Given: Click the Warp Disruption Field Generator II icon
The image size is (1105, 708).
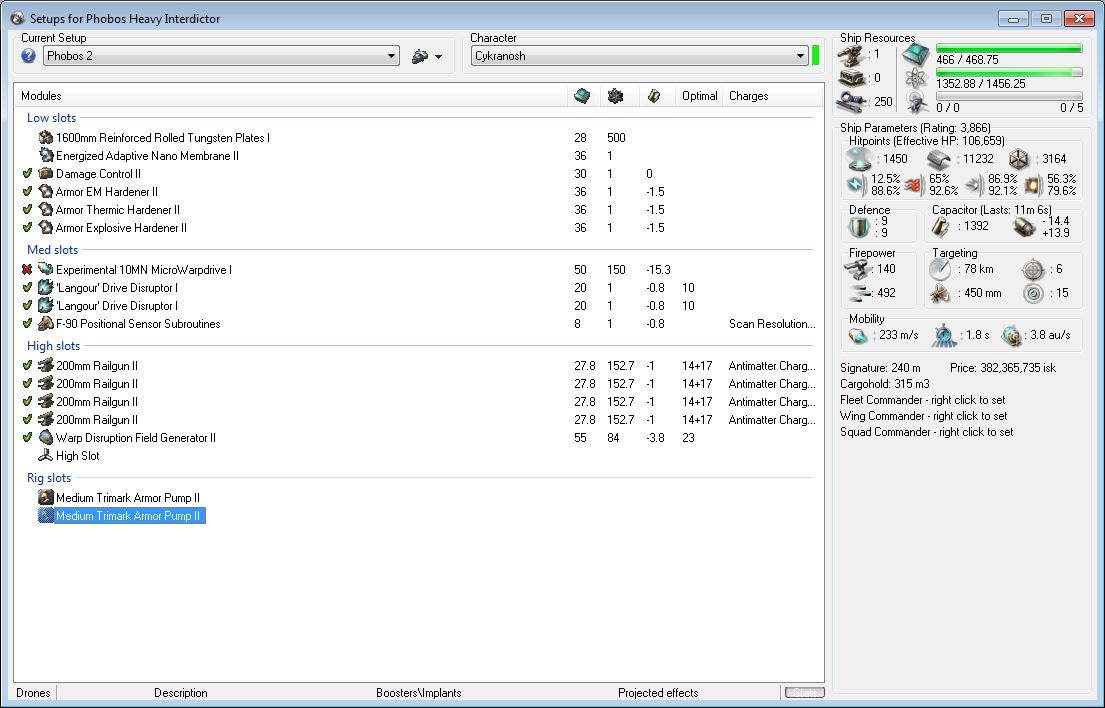Looking at the screenshot, I should [46, 437].
